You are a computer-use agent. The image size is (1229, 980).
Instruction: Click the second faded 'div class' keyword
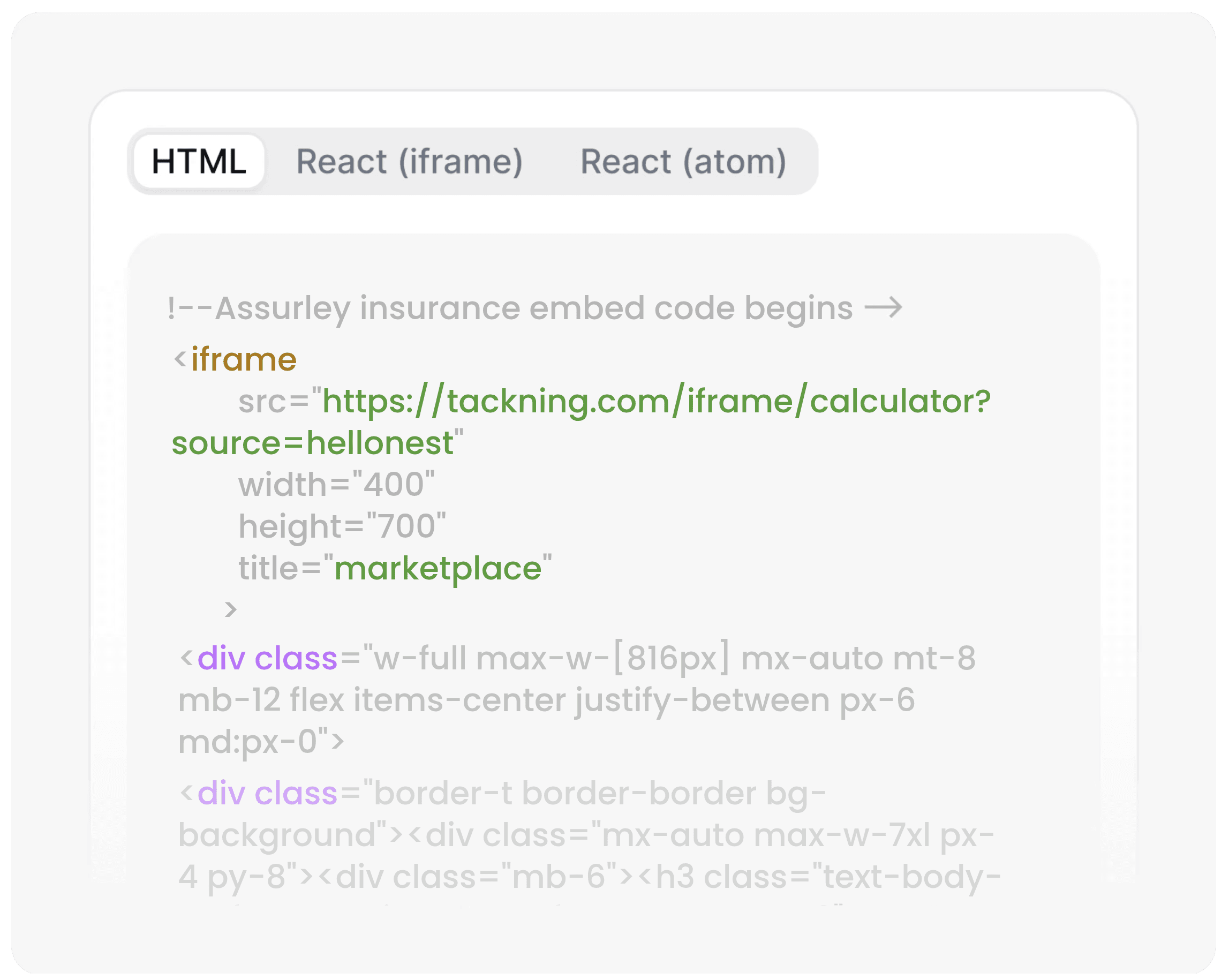click(267, 793)
